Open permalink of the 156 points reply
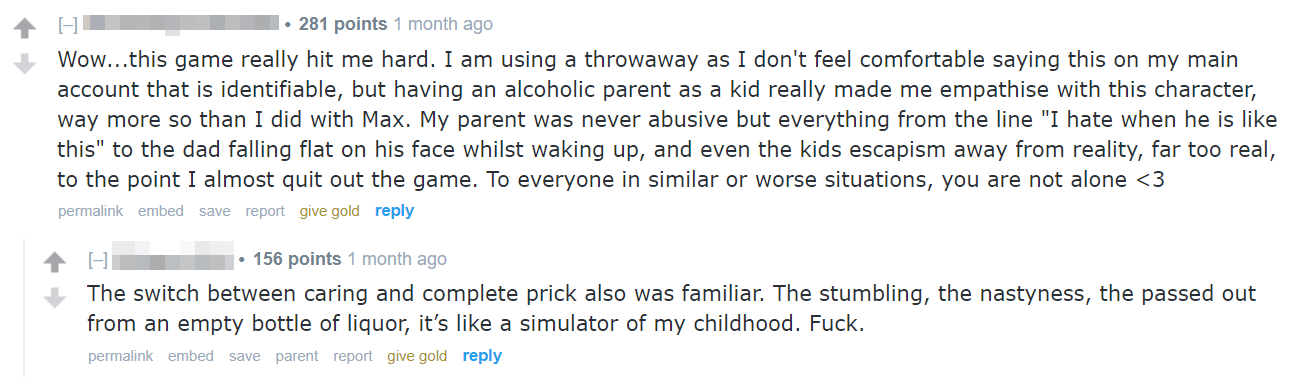The image size is (1293, 377). tap(121, 356)
